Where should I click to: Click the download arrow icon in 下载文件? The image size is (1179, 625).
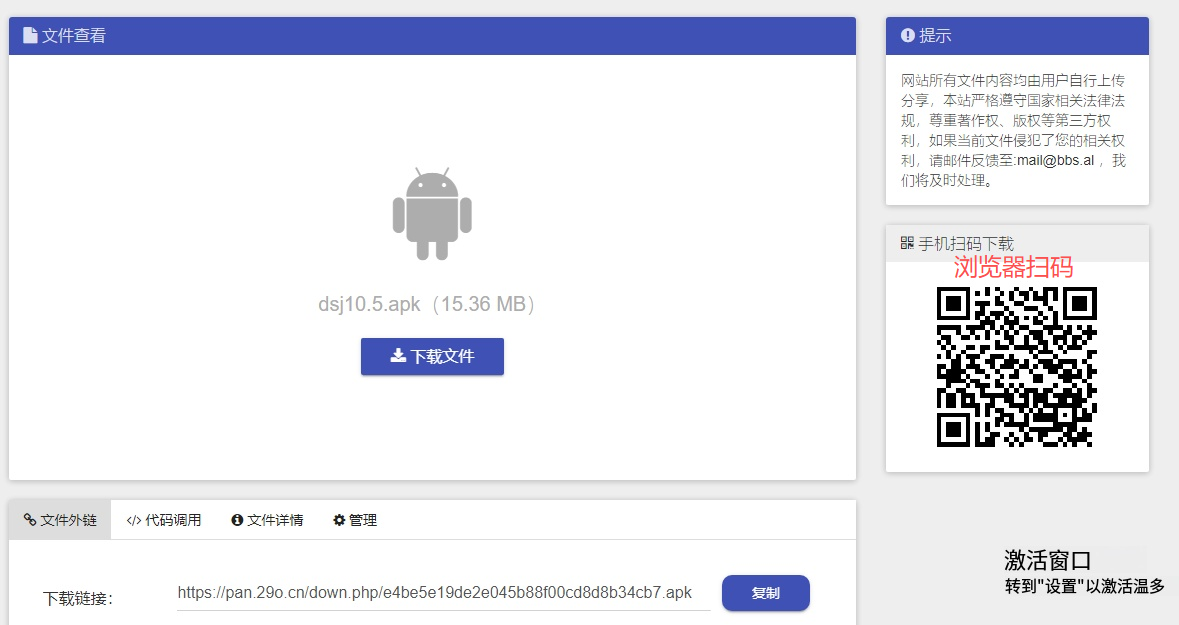click(398, 356)
